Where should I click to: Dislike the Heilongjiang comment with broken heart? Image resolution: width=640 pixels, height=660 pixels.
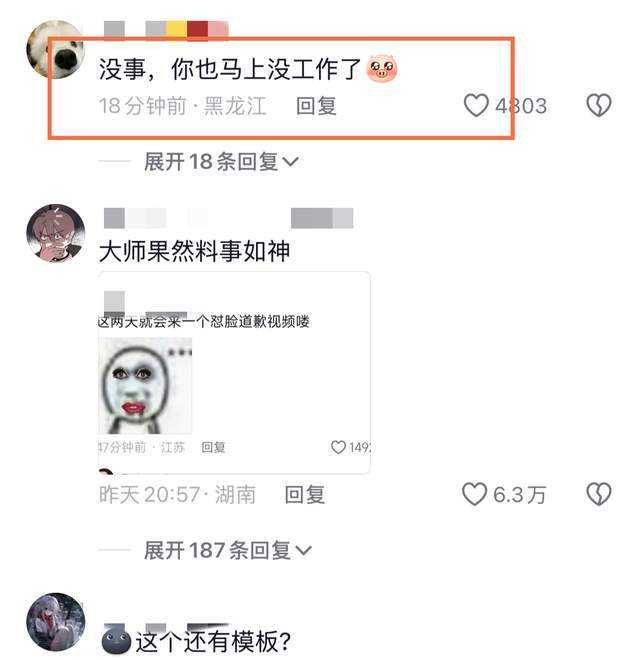tap(599, 105)
